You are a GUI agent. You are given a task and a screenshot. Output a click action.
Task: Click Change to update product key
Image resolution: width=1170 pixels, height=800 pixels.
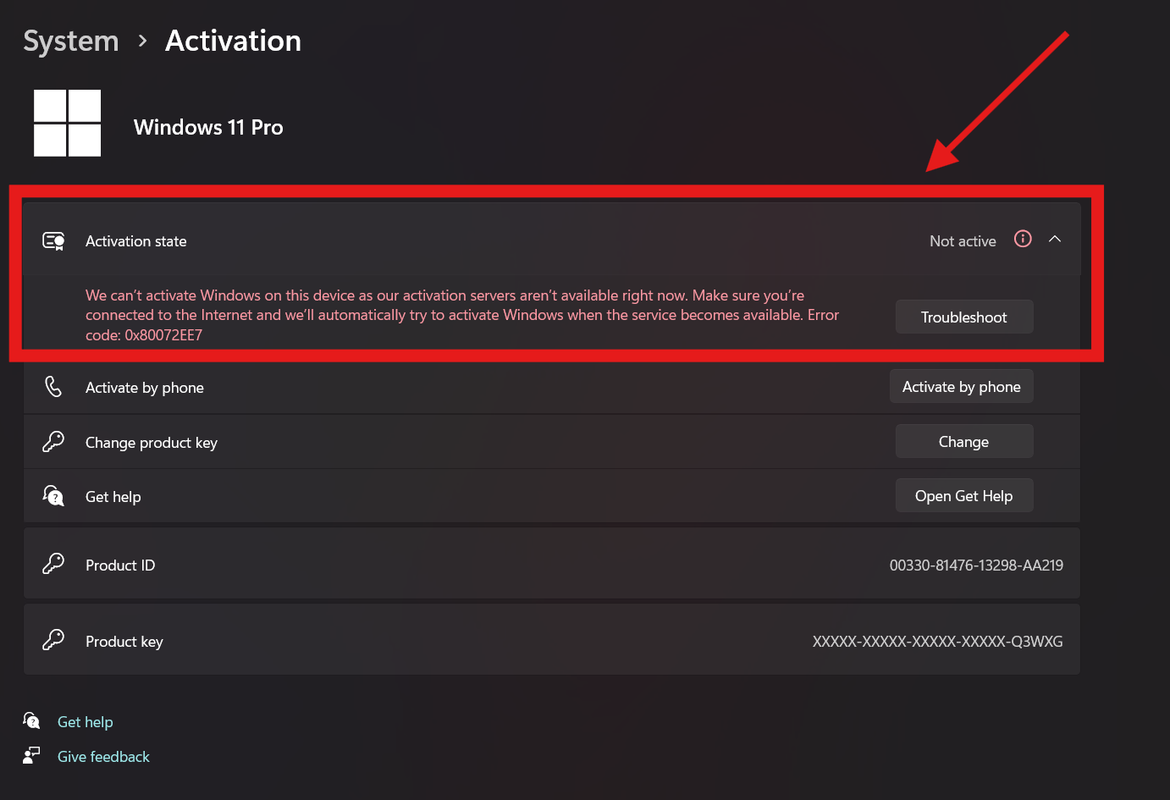(x=964, y=442)
